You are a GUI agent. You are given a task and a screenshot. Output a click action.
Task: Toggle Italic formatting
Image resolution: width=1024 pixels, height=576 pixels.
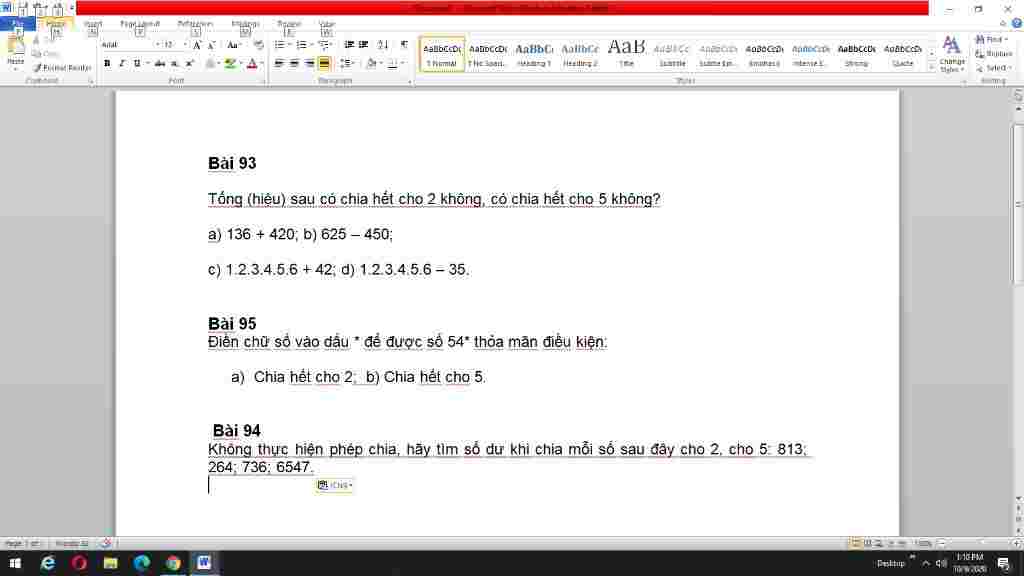tap(121, 63)
